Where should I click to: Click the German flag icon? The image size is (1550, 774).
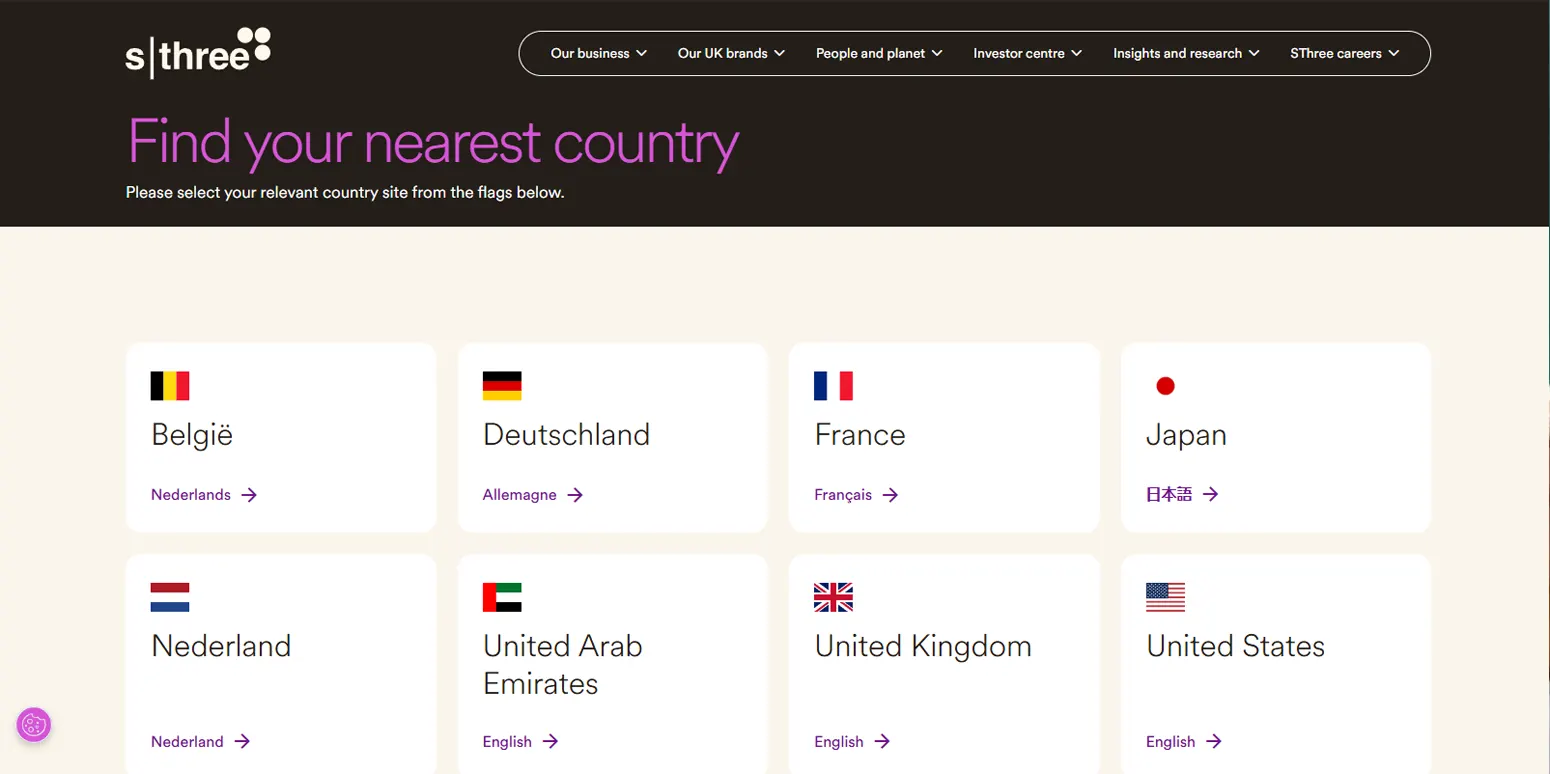tap(502, 386)
